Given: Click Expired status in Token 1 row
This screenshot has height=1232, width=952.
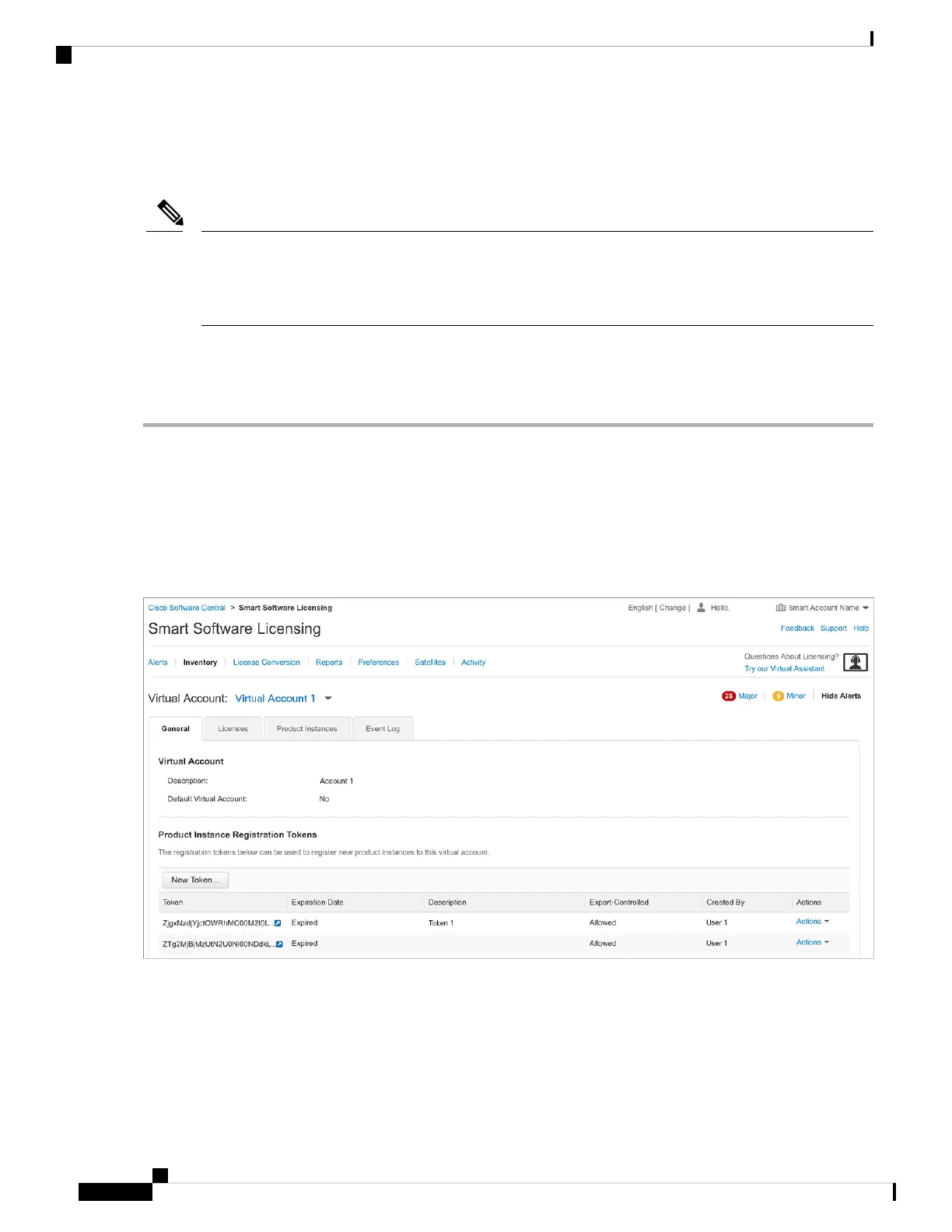Looking at the screenshot, I should point(304,923).
